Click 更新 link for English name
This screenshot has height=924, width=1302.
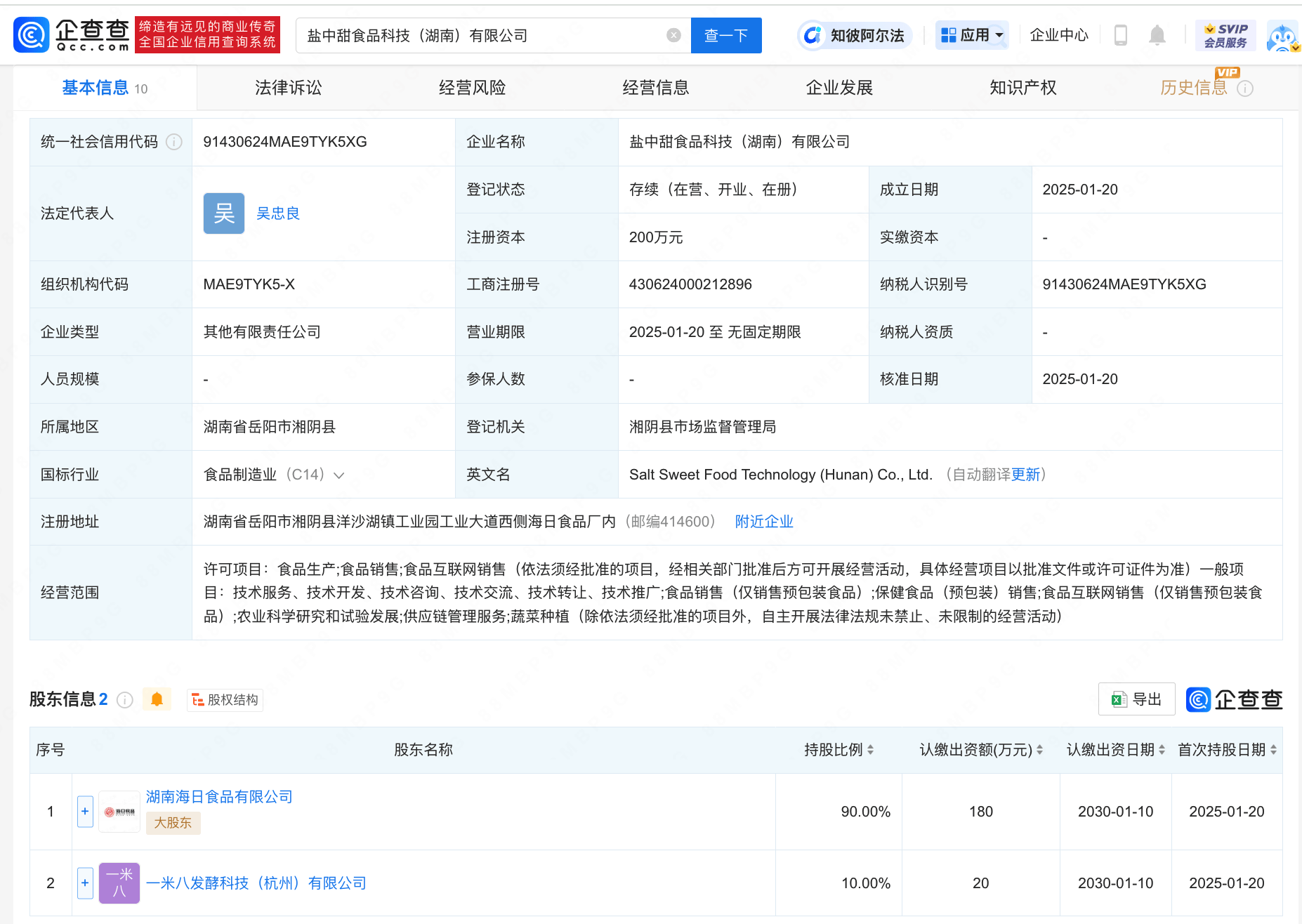click(1025, 475)
